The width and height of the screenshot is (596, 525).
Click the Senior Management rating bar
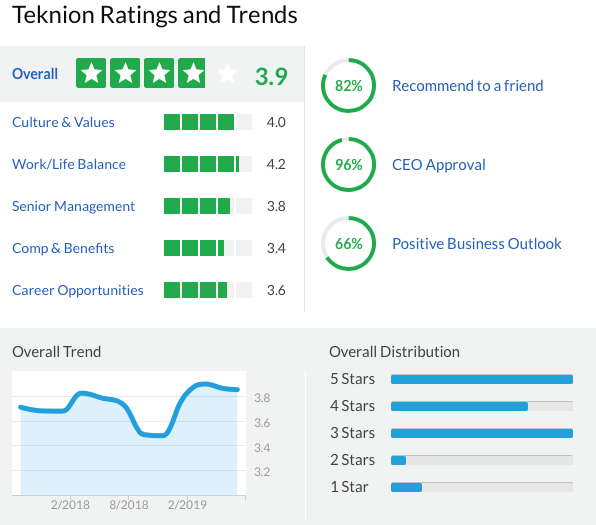click(x=208, y=206)
